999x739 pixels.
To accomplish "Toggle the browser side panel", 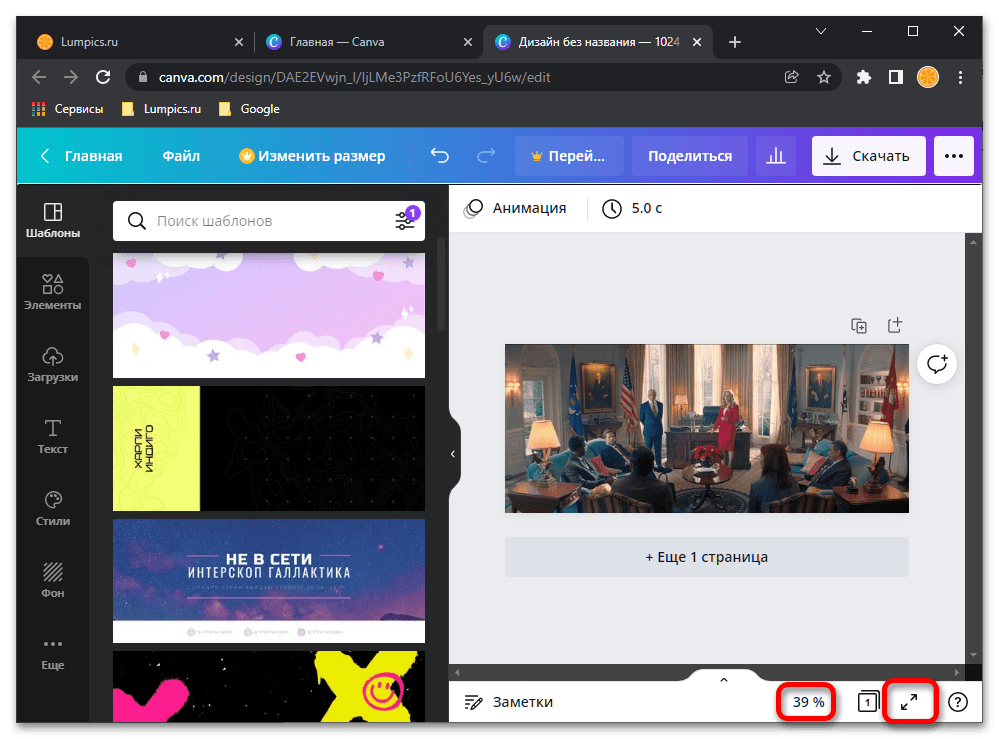I will pyautogui.click(x=896, y=77).
